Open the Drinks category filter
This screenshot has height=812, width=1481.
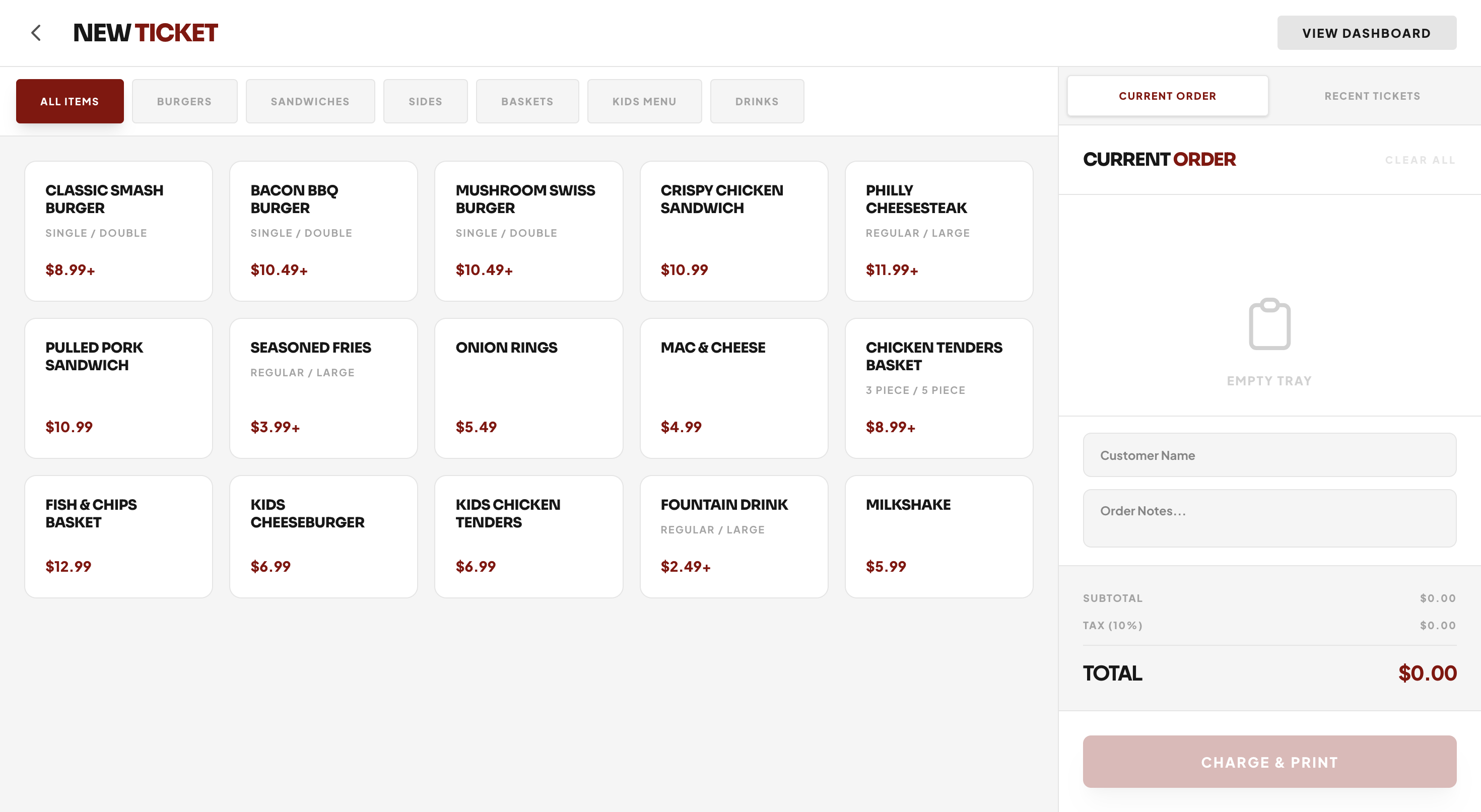coord(757,101)
